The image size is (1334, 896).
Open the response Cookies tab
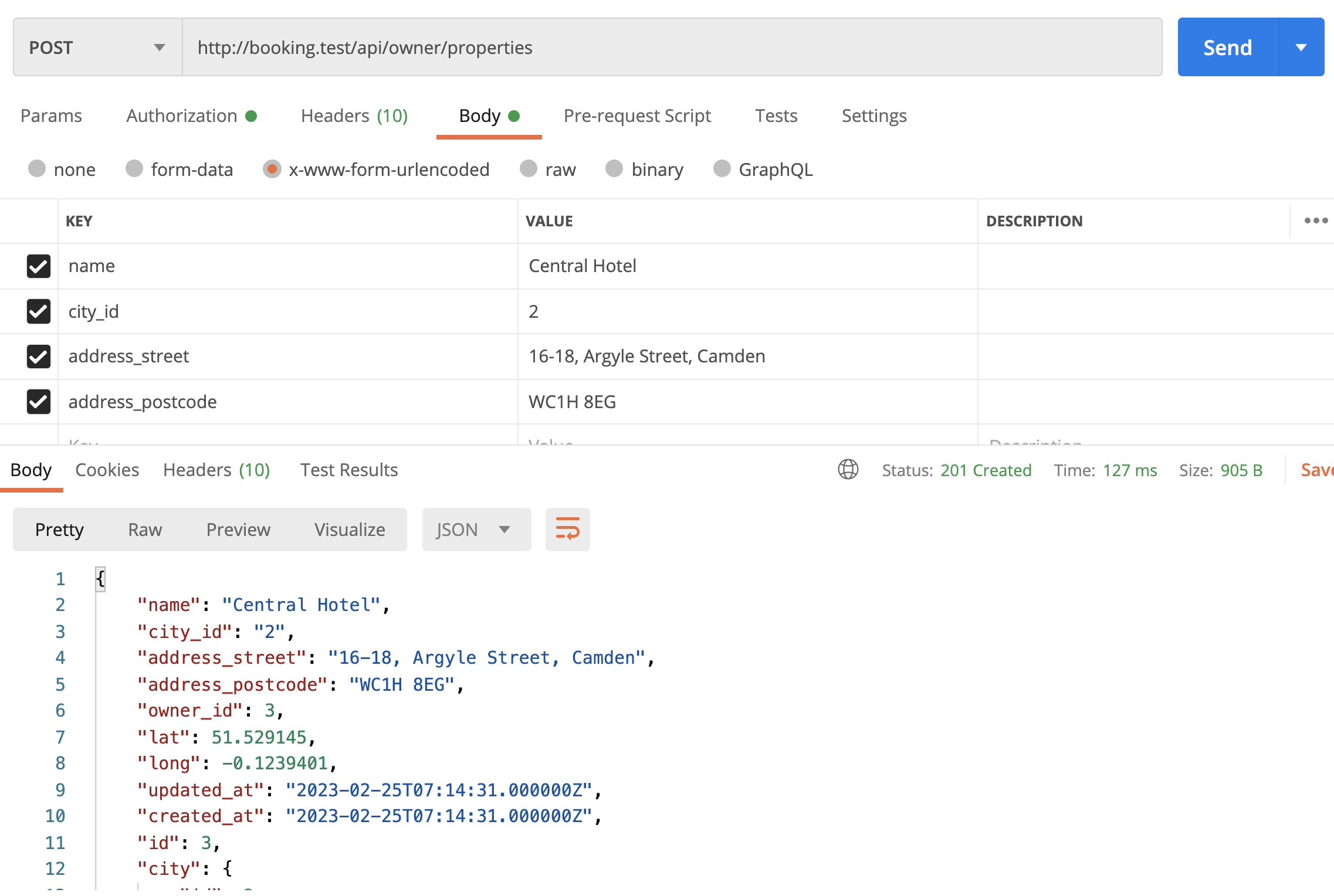pos(107,470)
